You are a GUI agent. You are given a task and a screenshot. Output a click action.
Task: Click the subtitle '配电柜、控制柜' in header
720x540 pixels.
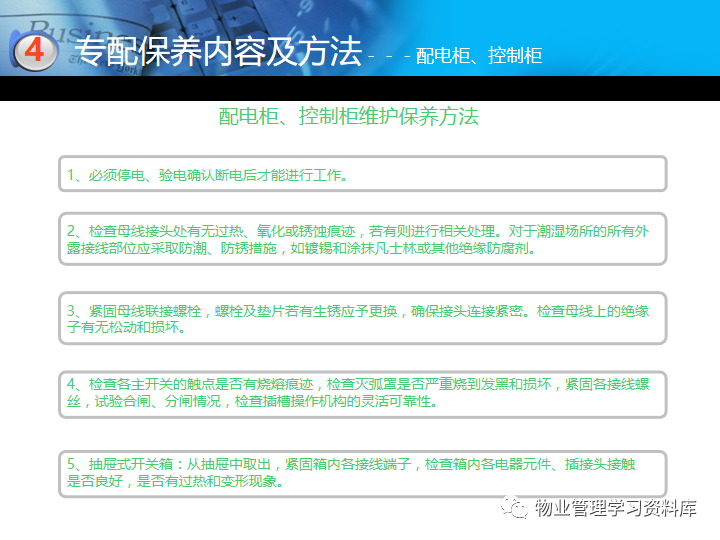[479, 56]
